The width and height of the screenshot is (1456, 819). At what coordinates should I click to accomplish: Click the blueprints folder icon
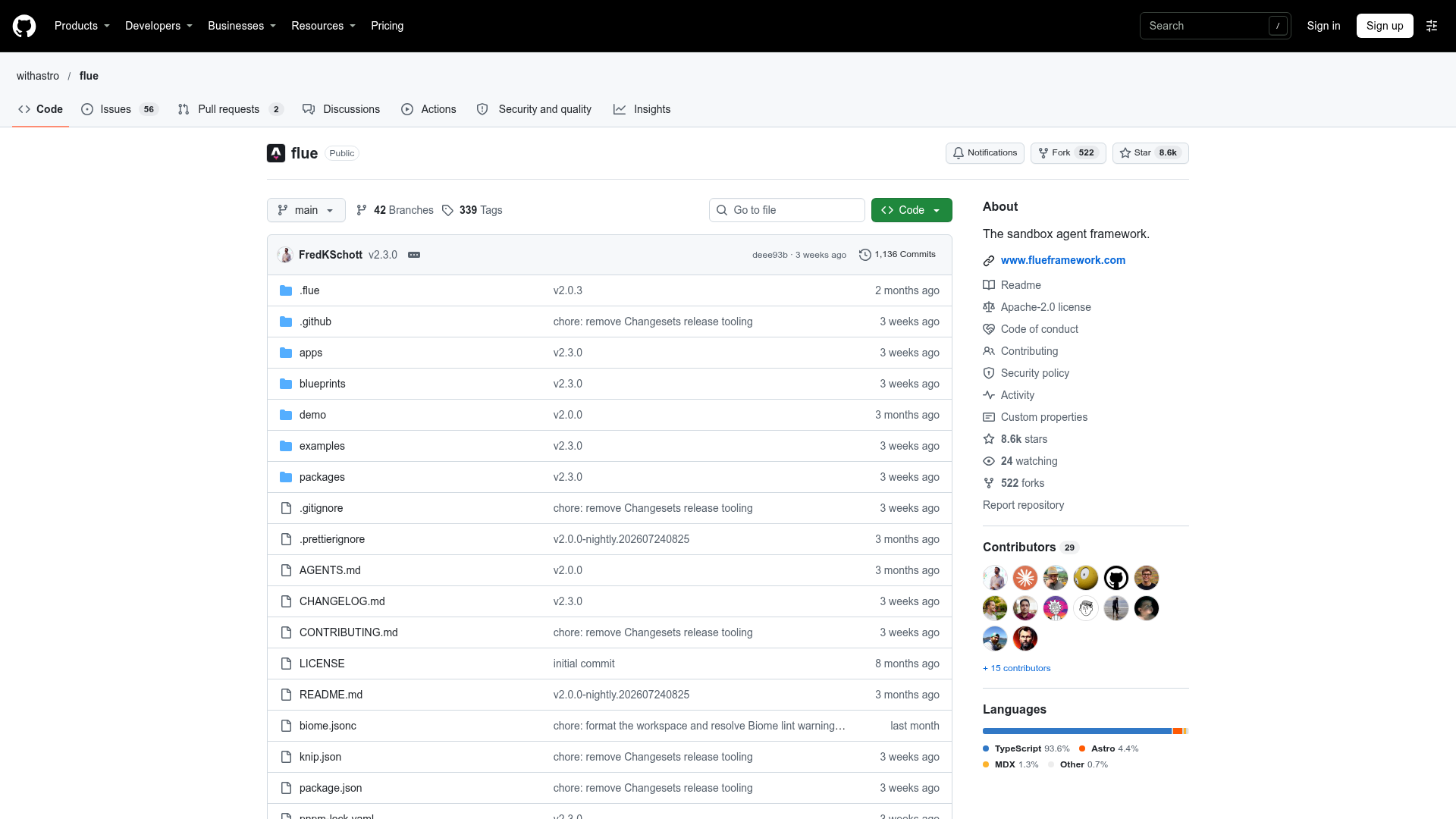click(x=286, y=384)
